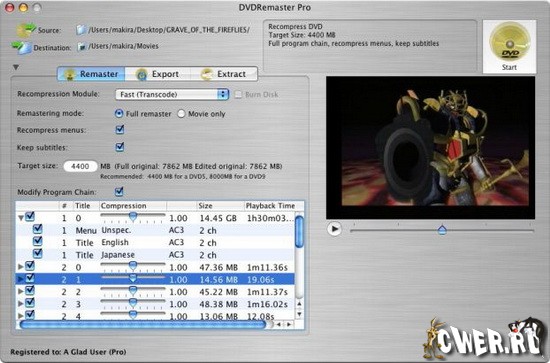Click the scroll up arrow in list
550x363 pixels.
(299, 304)
